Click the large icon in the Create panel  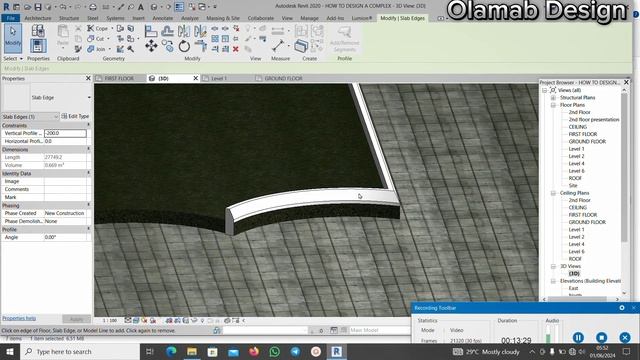(x=301, y=46)
